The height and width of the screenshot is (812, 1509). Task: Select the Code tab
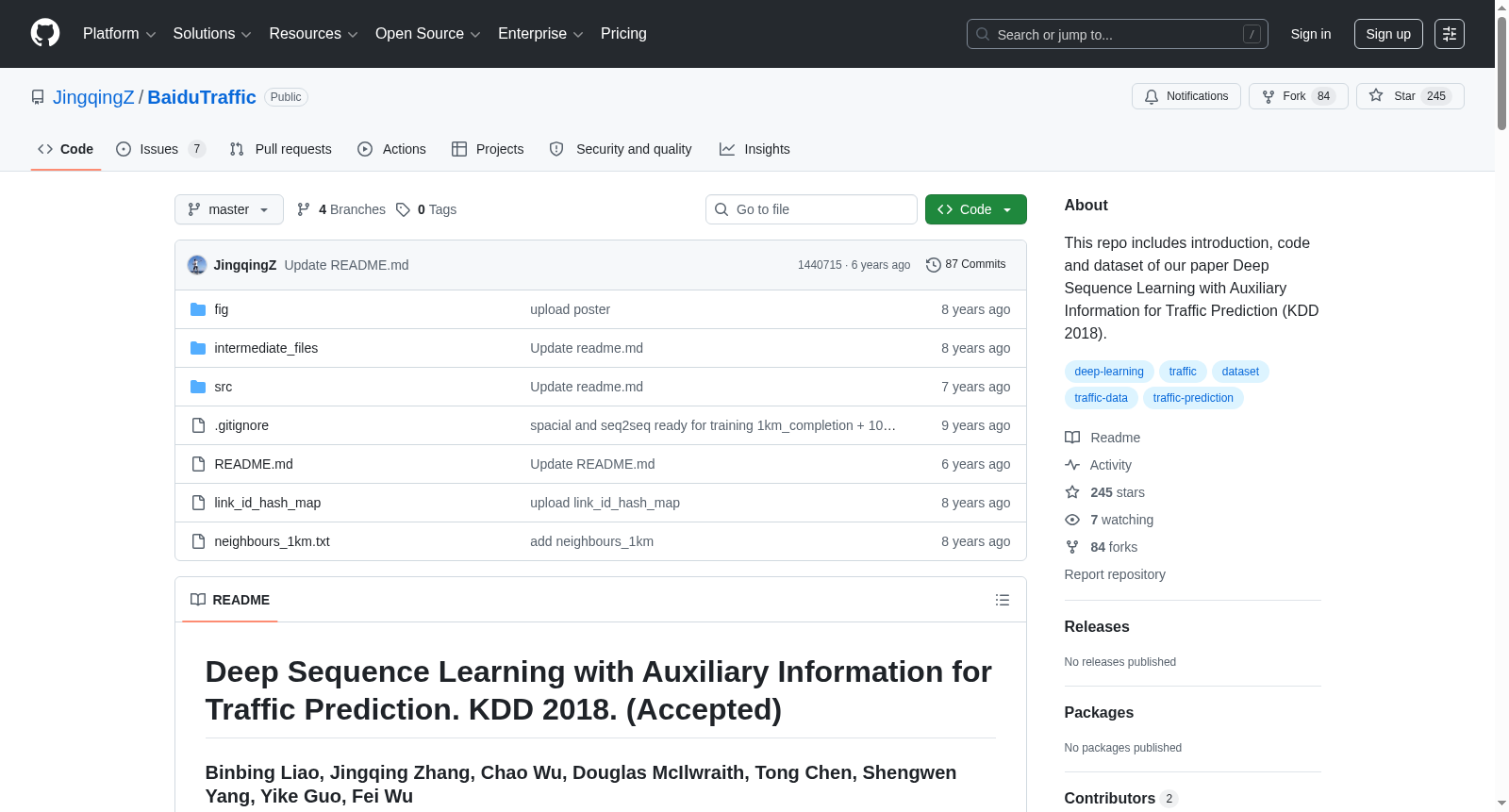[x=66, y=149]
